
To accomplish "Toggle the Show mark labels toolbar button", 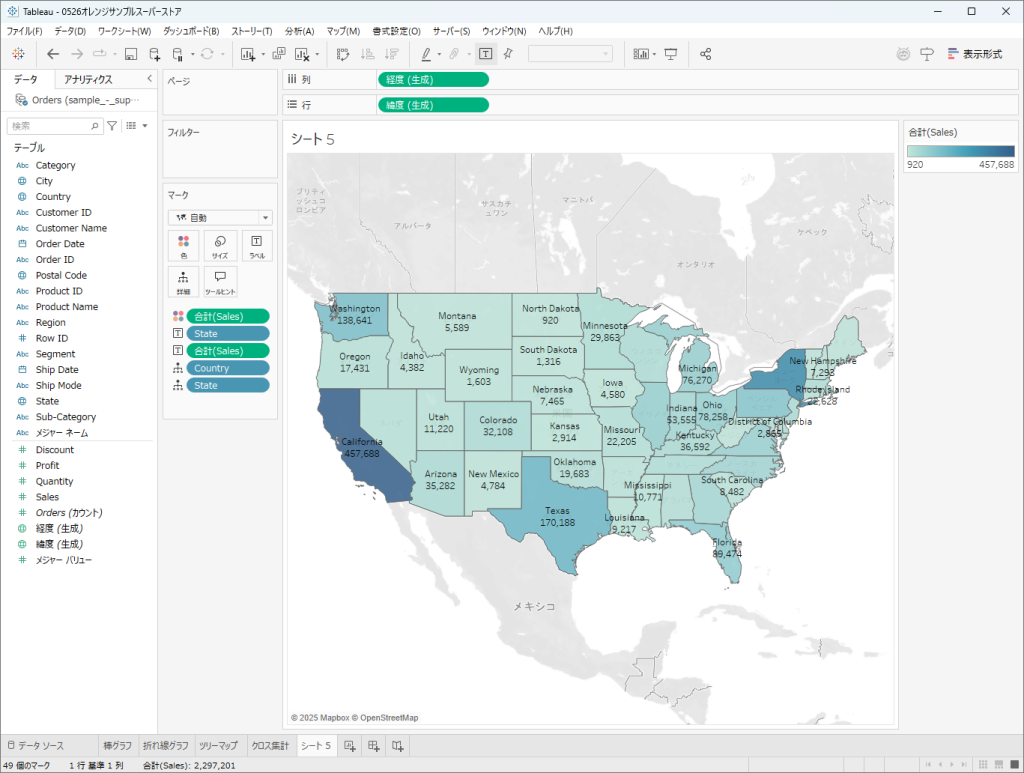I will click(x=486, y=54).
